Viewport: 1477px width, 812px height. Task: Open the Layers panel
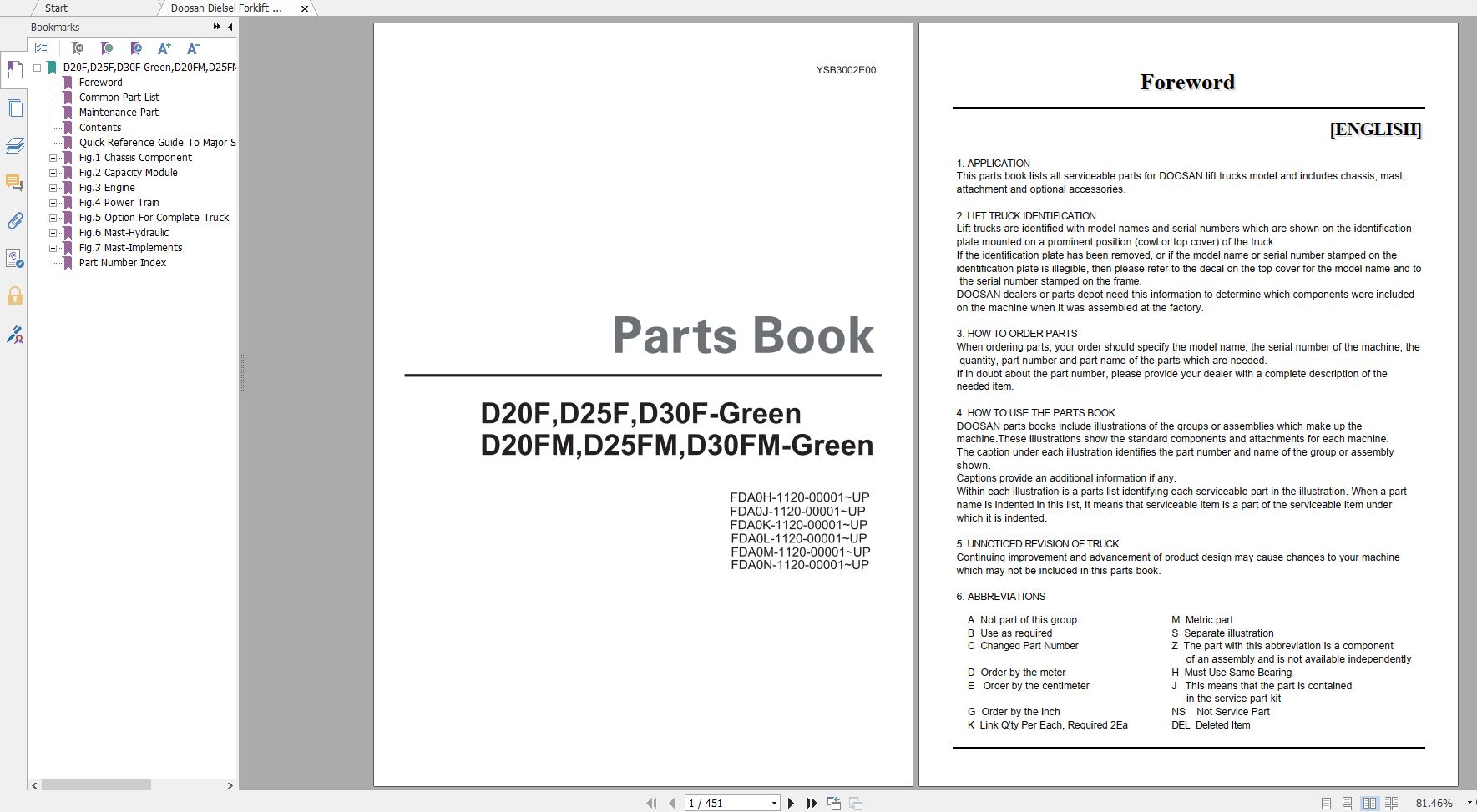[x=14, y=146]
